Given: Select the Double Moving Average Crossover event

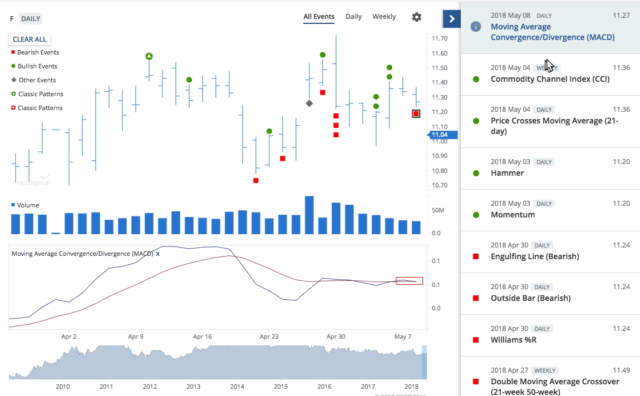Looking at the screenshot, I should (555, 386).
